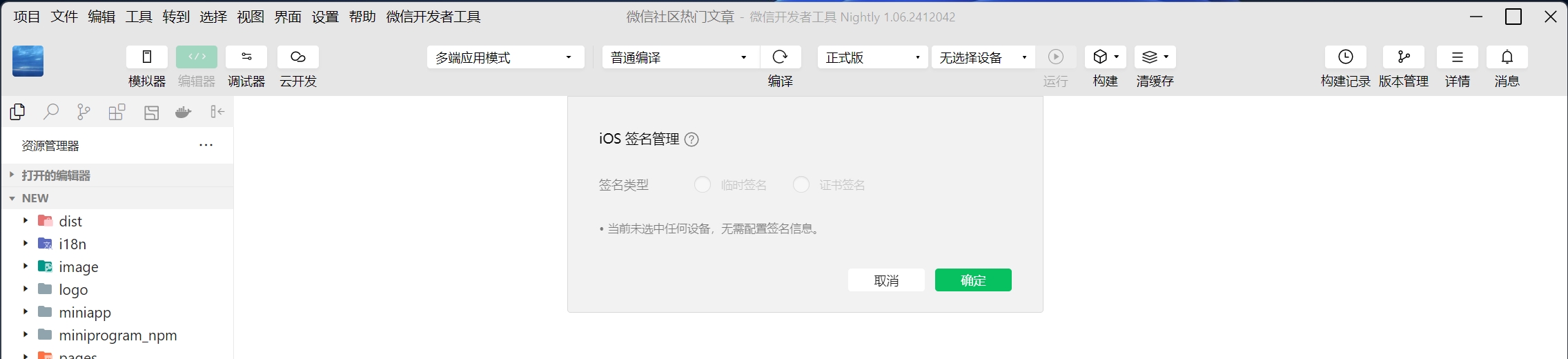Open the 多端应用模式 mode dropdown

(506, 57)
